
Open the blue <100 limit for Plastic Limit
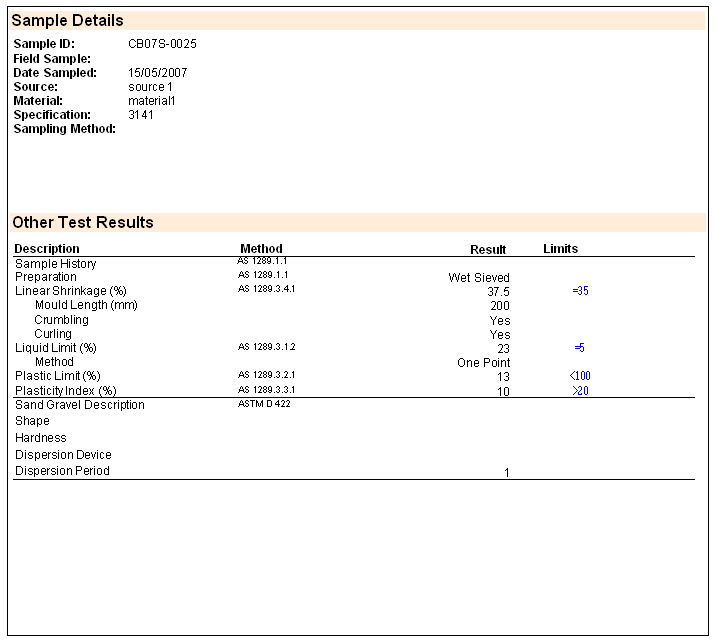click(580, 376)
